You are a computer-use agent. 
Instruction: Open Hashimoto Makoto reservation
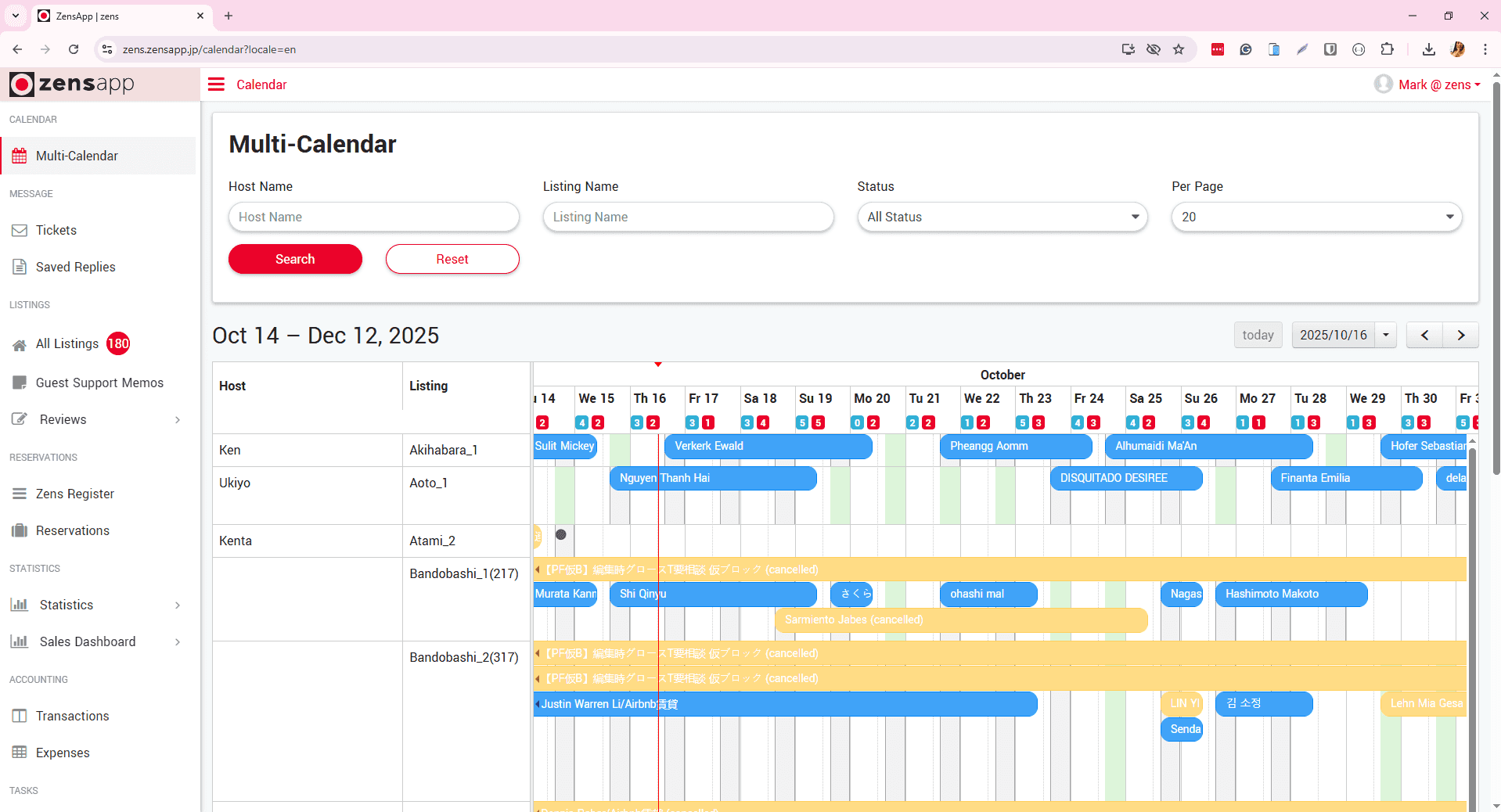[1291, 594]
